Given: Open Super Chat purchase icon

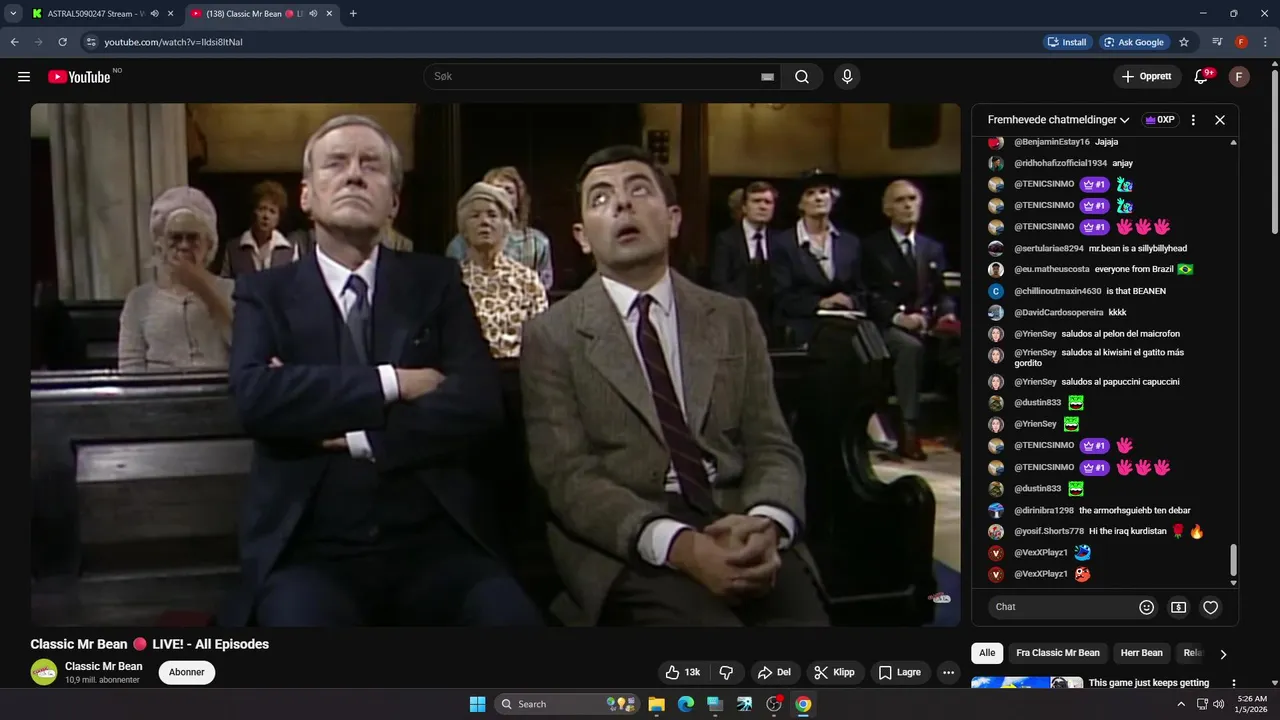Looking at the screenshot, I should [x=1179, y=607].
